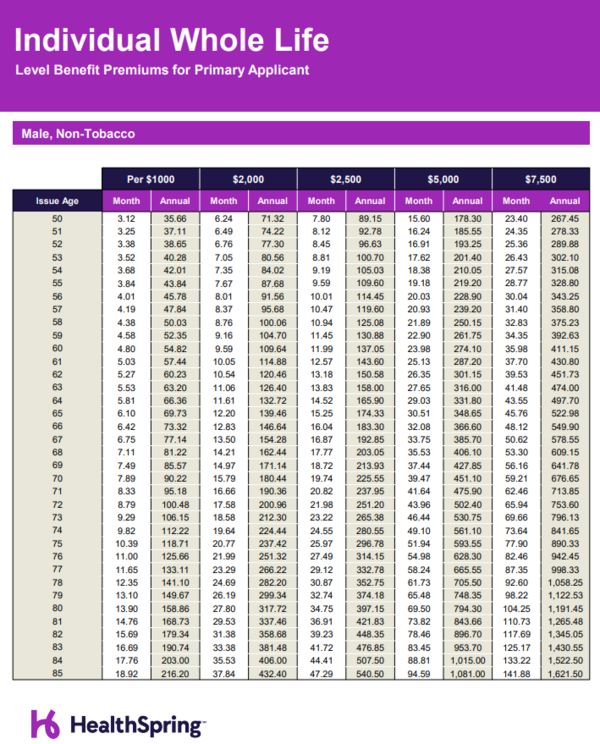Image resolution: width=600 pixels, height=744 pixels.
Task: Select the 104.25 cell in age 80 row
Action: pyautogui.click(x=516, y=609)
